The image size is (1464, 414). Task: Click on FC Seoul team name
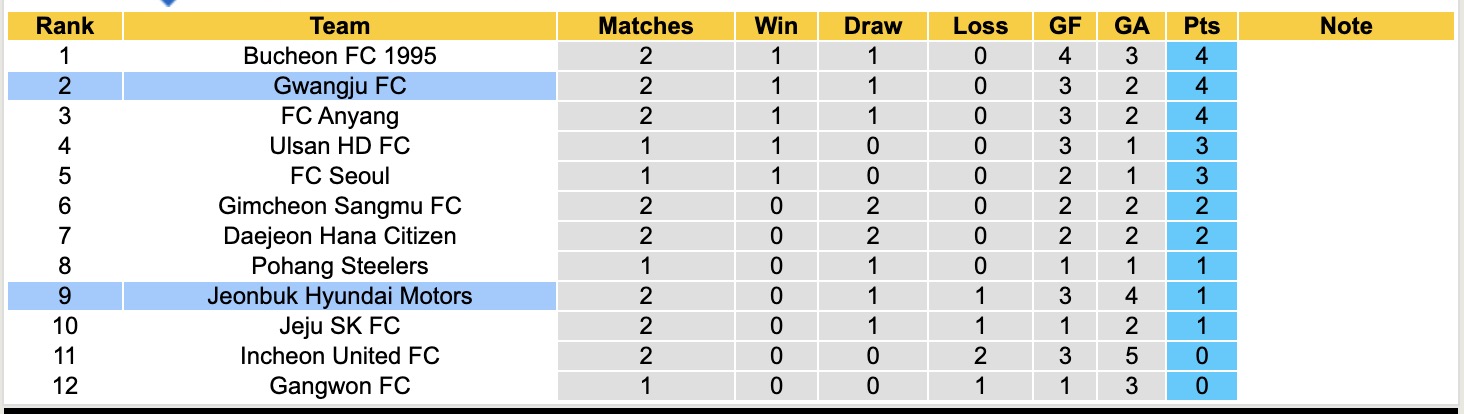340,176
